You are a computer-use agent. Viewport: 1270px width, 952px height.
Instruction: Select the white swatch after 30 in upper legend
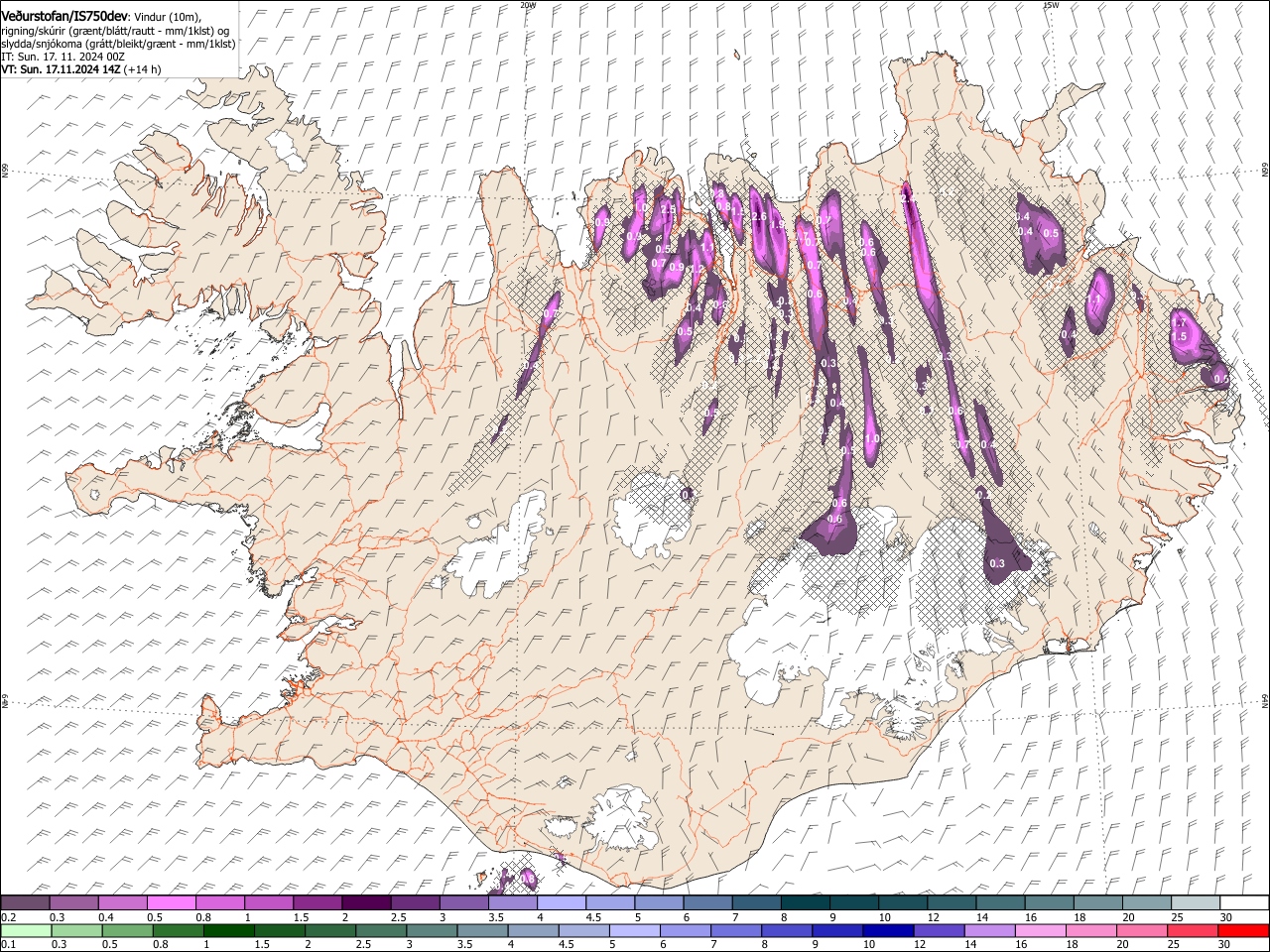coord(1244,902)
